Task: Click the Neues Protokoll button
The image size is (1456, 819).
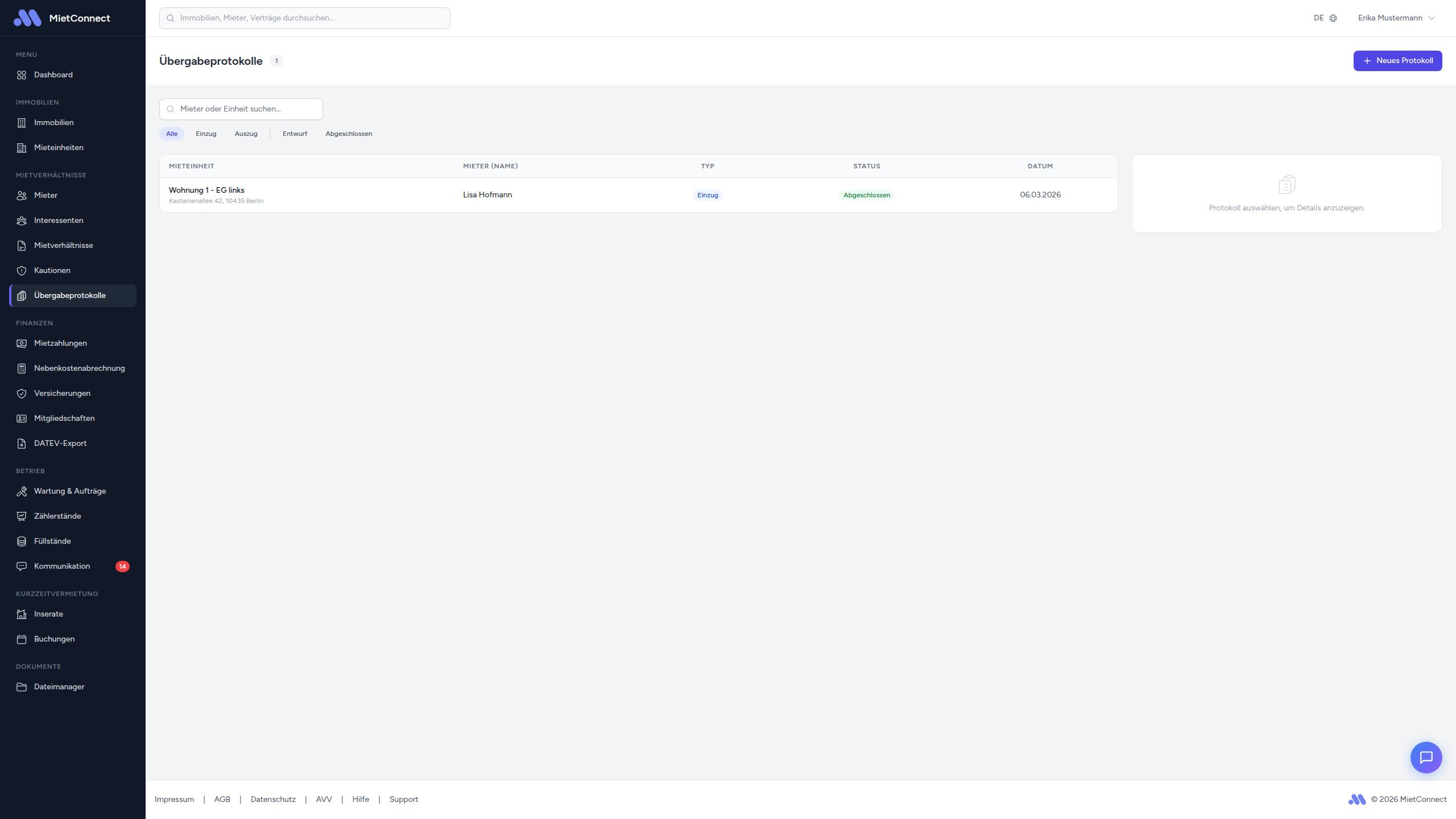Action: click(1397, 61)
